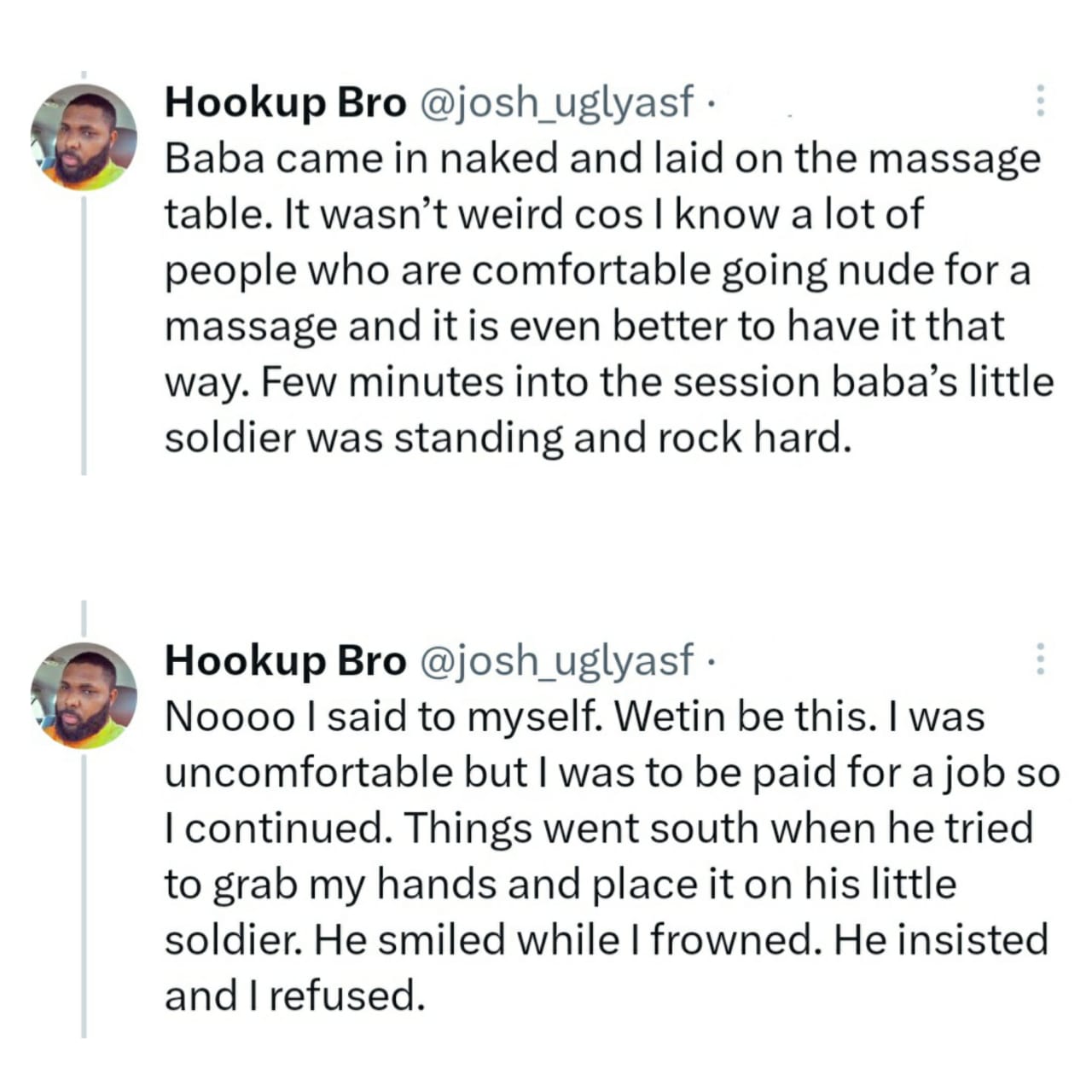The height and width of the screenshot is (1092, 1092).
Task: Click @josh_uglyasf handle in the second tweet
Action: 555,661
